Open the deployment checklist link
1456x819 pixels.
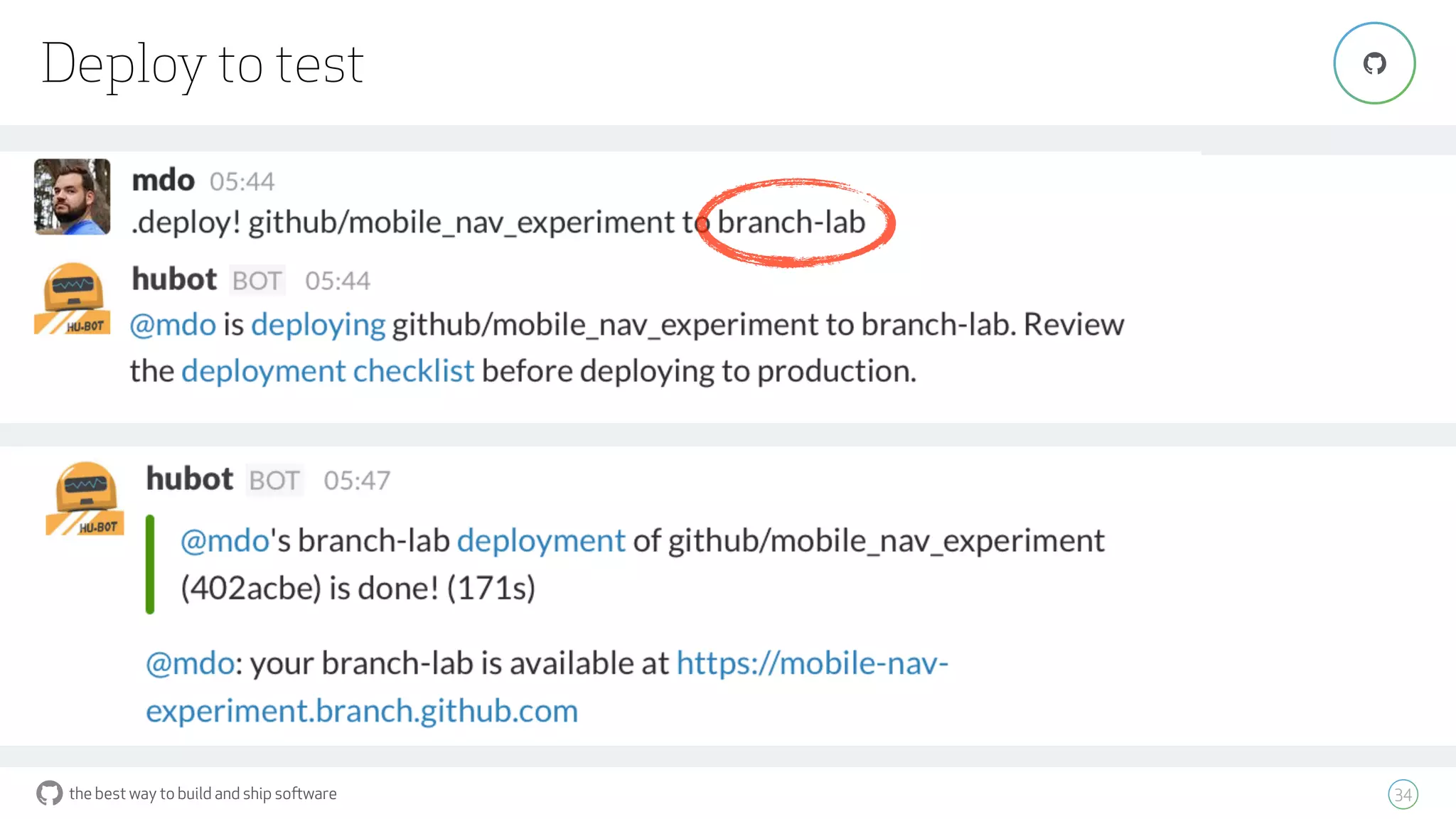[327, 371]
